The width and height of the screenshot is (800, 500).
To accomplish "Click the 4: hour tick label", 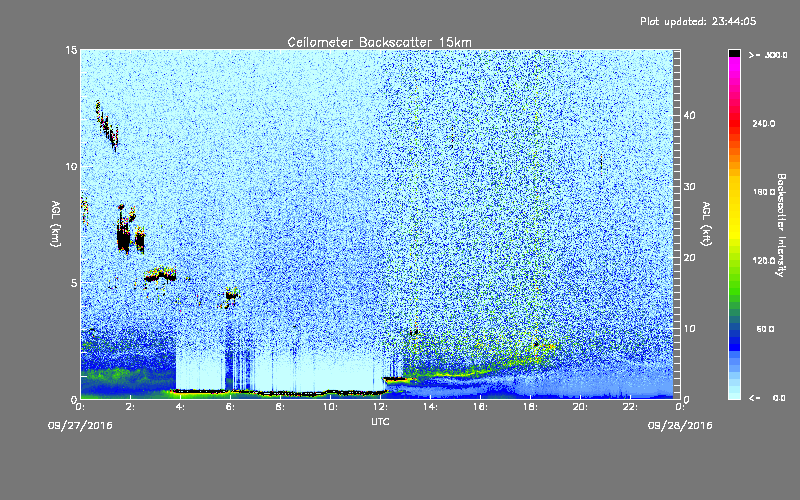I will coord(180,407).
